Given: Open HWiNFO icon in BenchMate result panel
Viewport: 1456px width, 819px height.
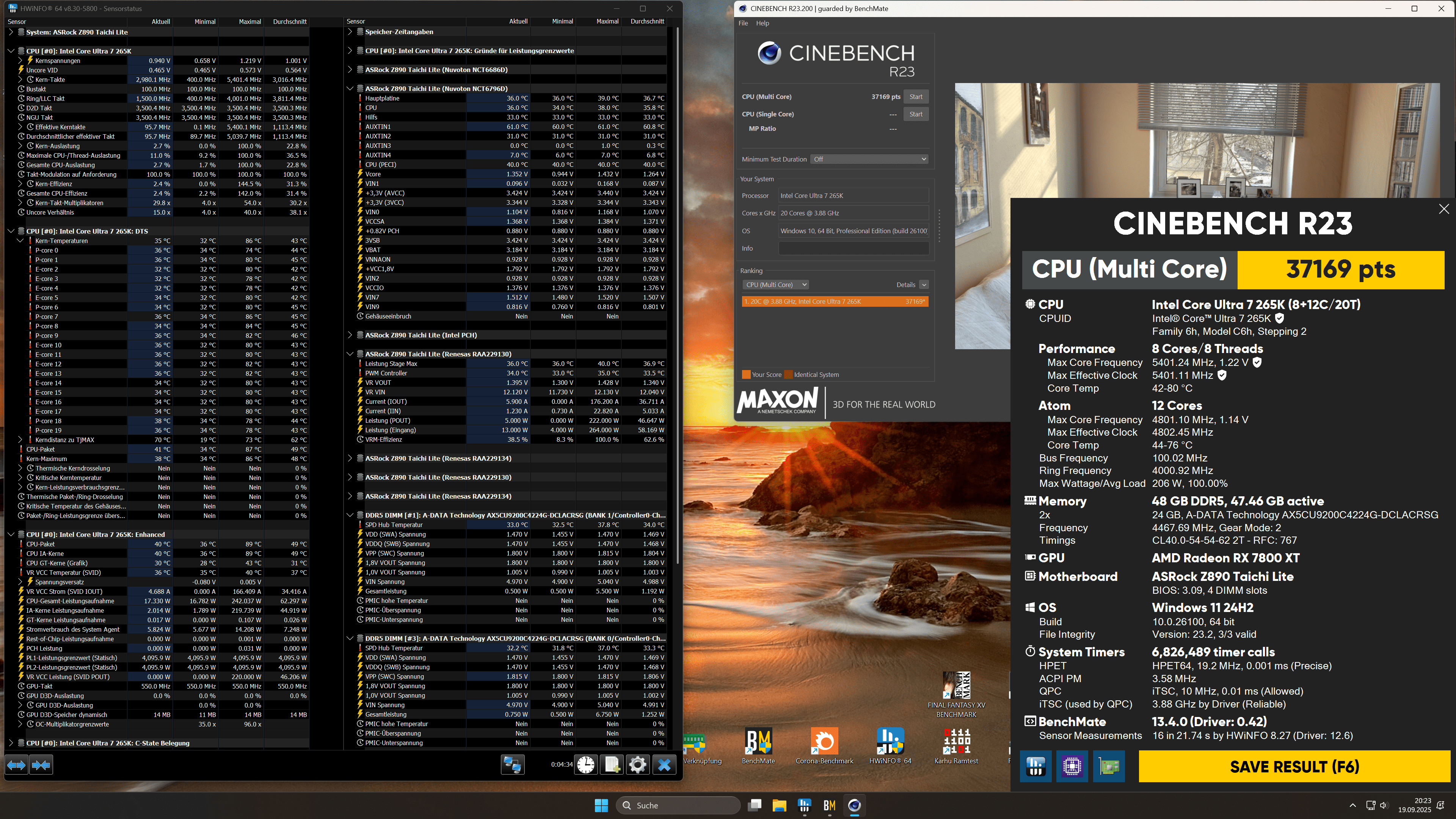Looking at the screenshot, I should point(1036,766).
